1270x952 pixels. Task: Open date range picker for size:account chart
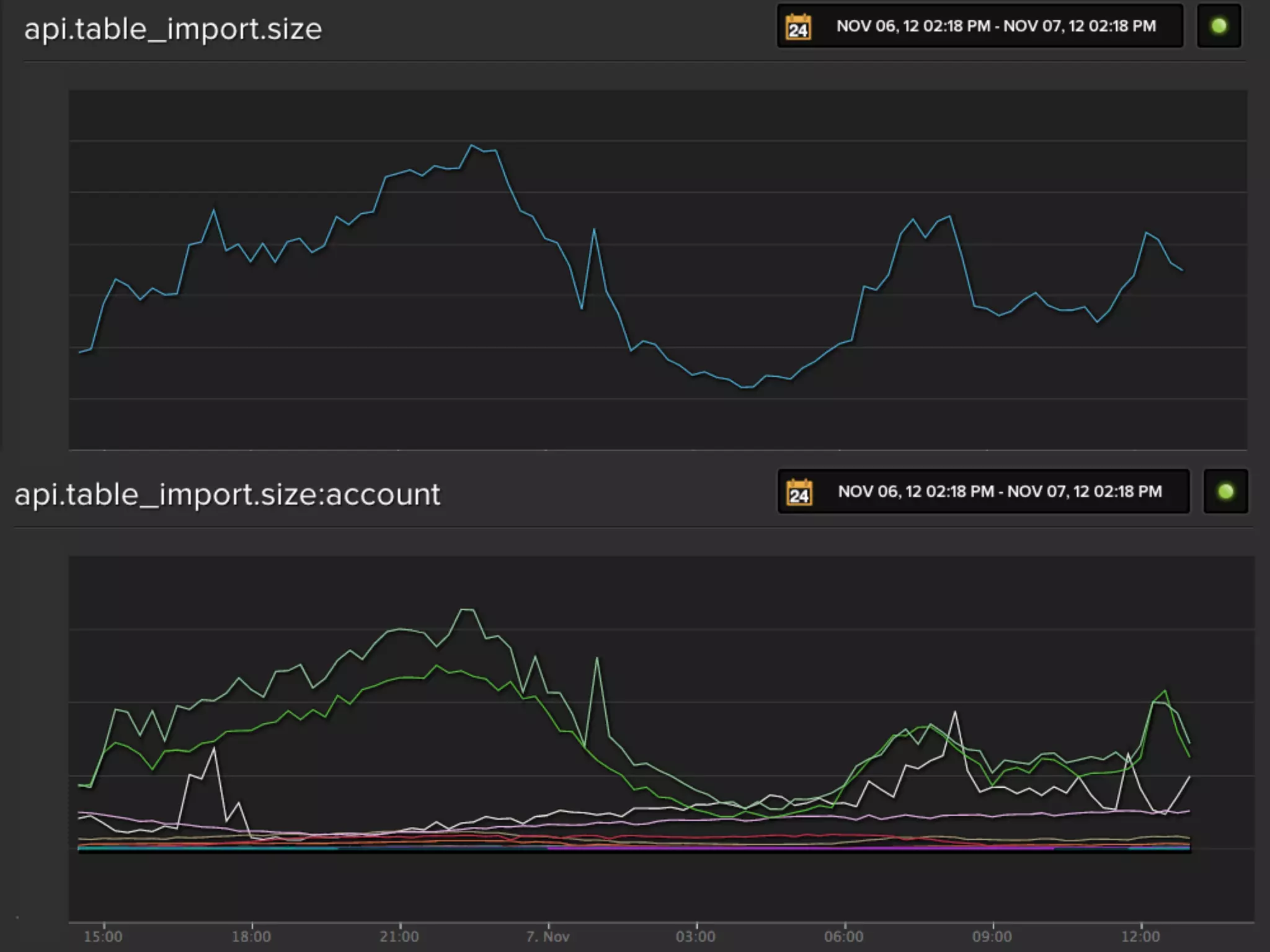pyautogui.click(x=999, y=491)
